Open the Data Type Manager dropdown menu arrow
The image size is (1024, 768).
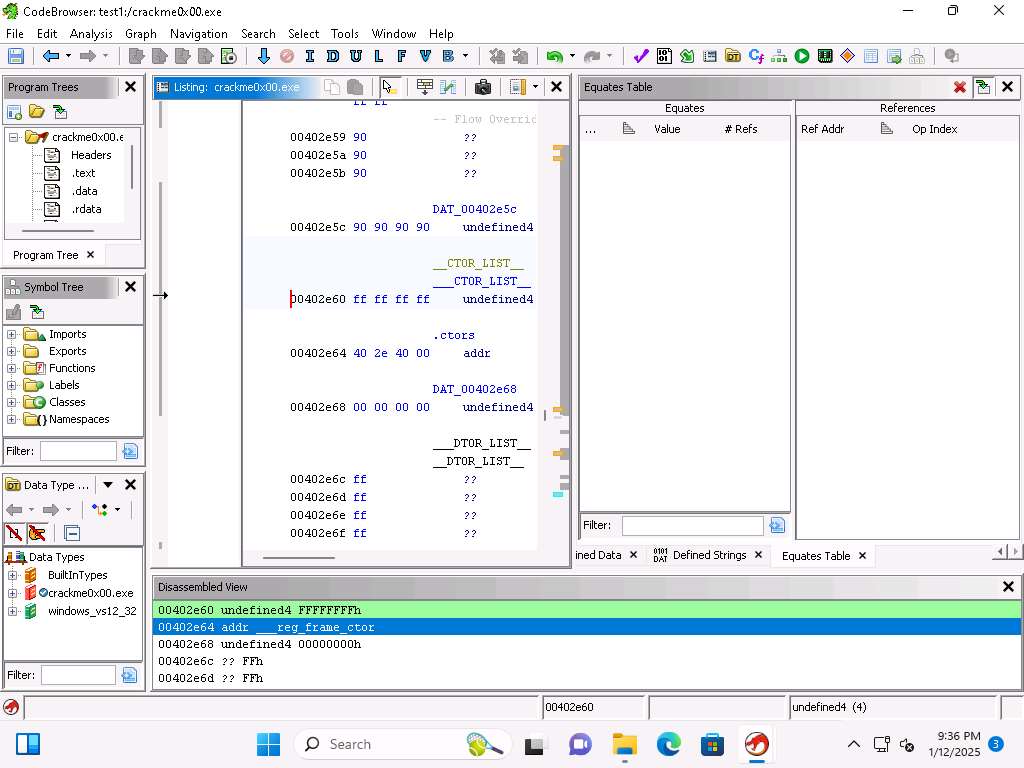(108, 485)
